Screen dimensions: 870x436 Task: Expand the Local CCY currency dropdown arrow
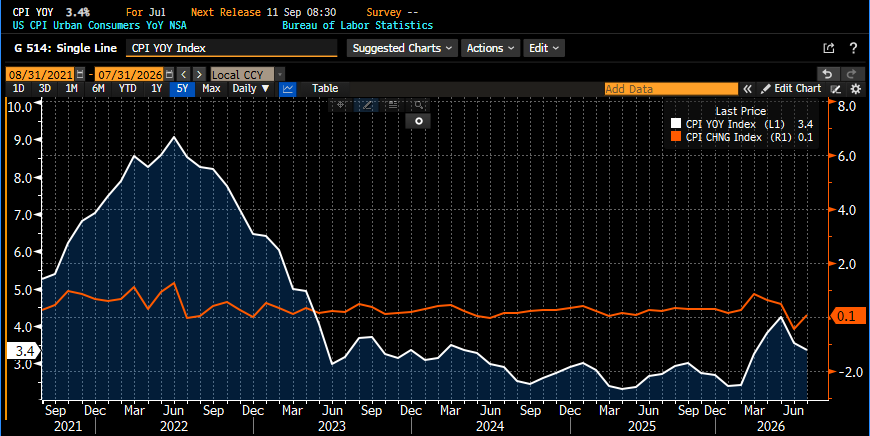pos(280,74)
